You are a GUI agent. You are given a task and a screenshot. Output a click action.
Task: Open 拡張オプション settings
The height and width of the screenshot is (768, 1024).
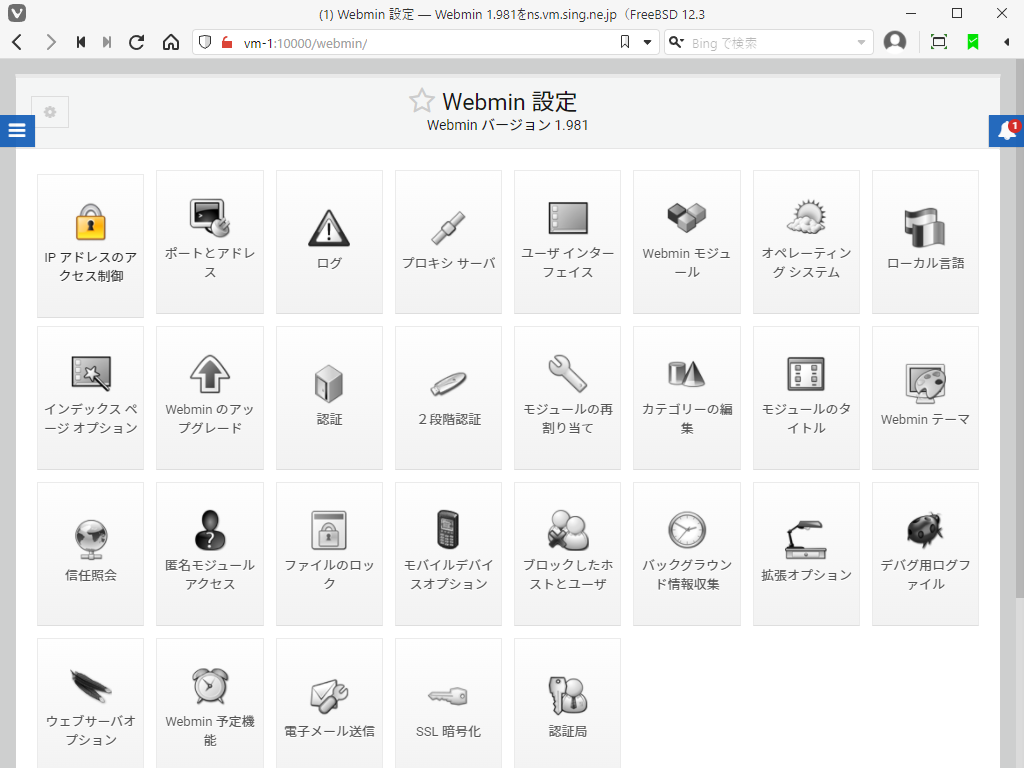coord(807,554)
